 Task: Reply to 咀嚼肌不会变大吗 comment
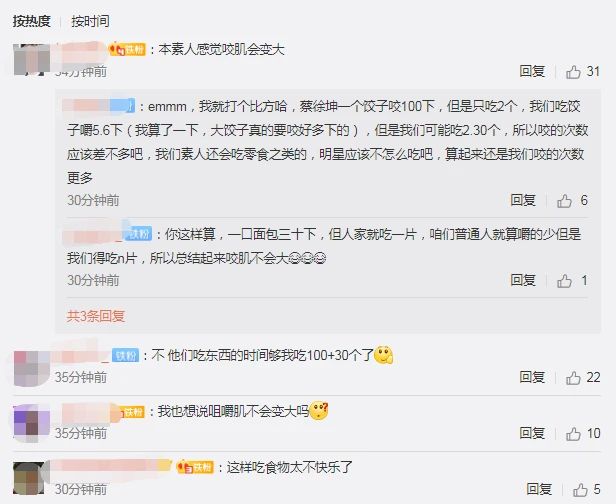pyautogui.click(x=532, y=433)
